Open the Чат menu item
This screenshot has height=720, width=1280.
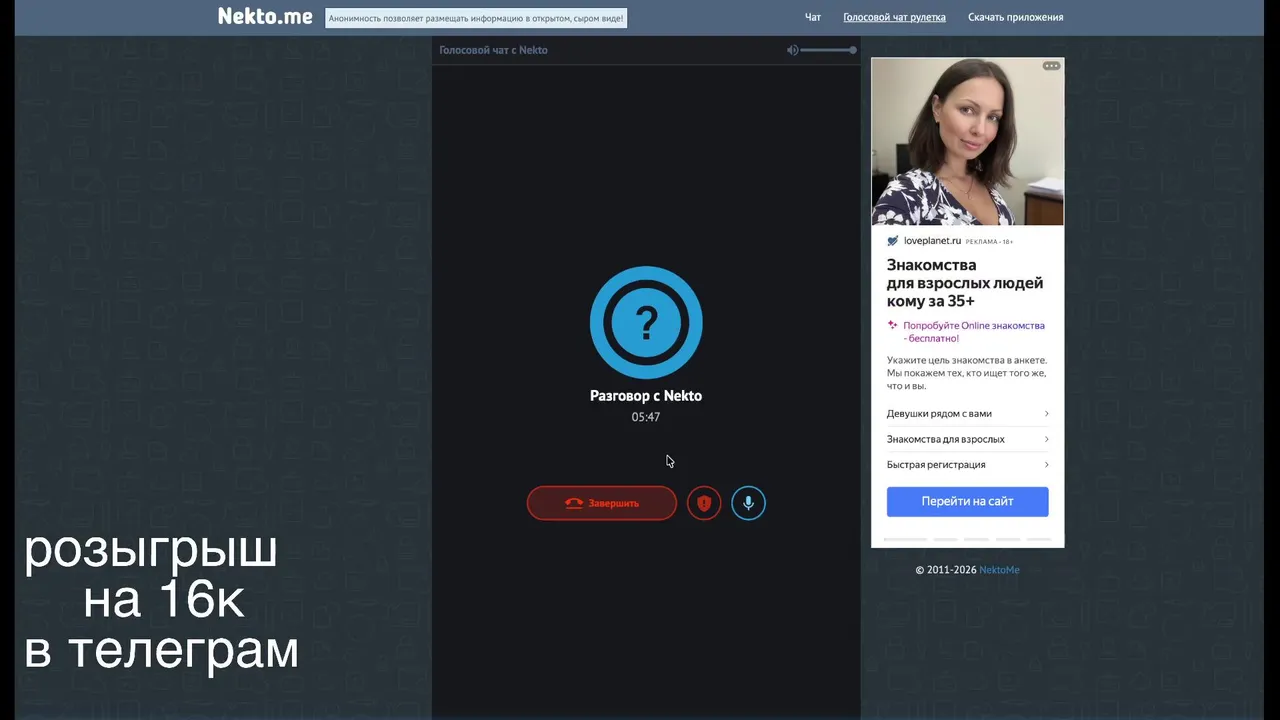(813, 17)
